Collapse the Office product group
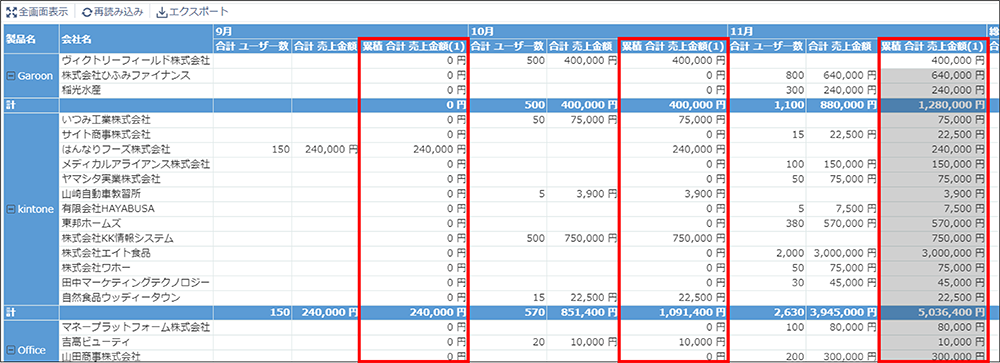 [10, 350]
